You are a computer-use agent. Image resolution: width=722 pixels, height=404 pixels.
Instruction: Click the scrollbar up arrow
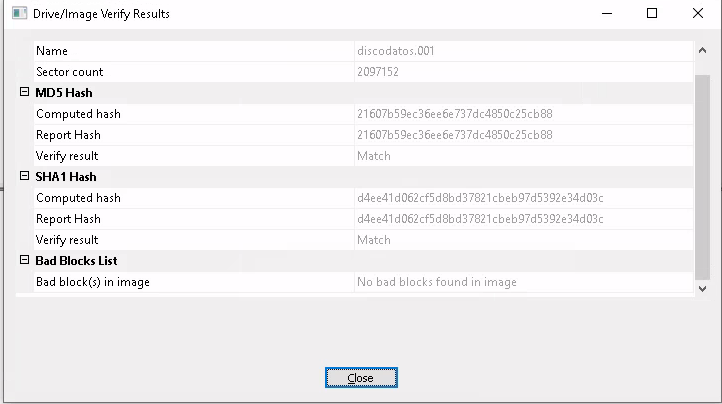(x=702, y=50)
